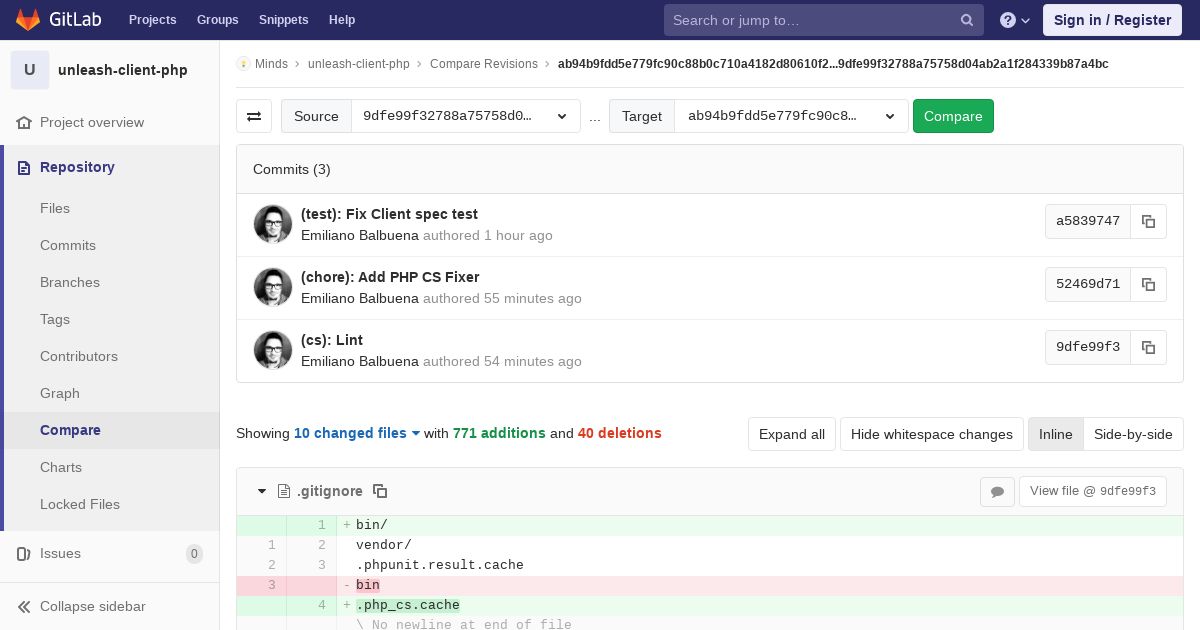Open commit (chore): Add PHP CS Fixer
Image resolution: width=1200 pixels, height=630 pixels.
[x=390, y=277]
